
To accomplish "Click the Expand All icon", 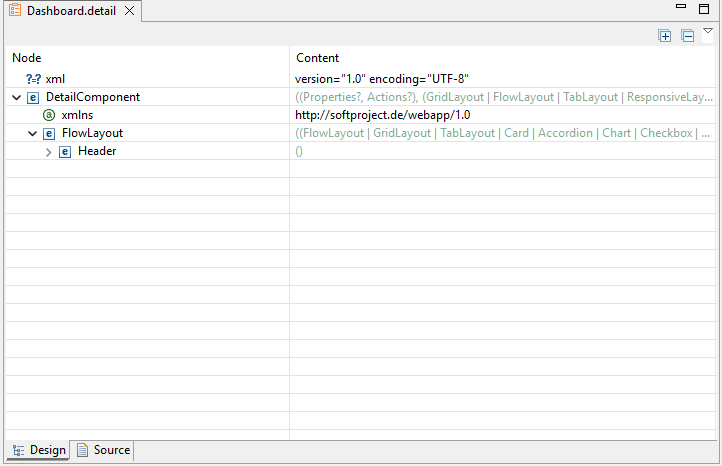I will click(665, 36).
